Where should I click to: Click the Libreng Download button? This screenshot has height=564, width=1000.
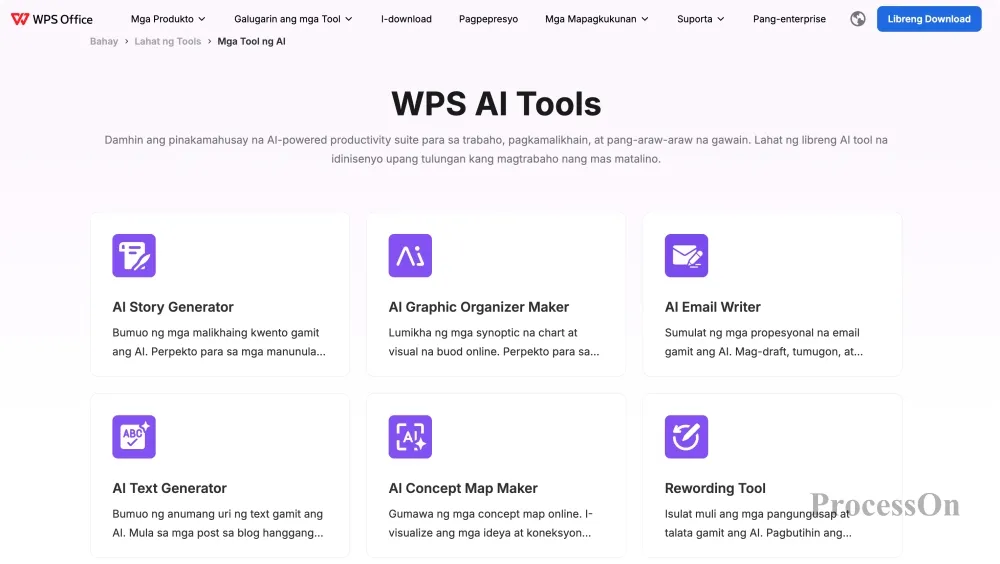click(x=929, y=19)
